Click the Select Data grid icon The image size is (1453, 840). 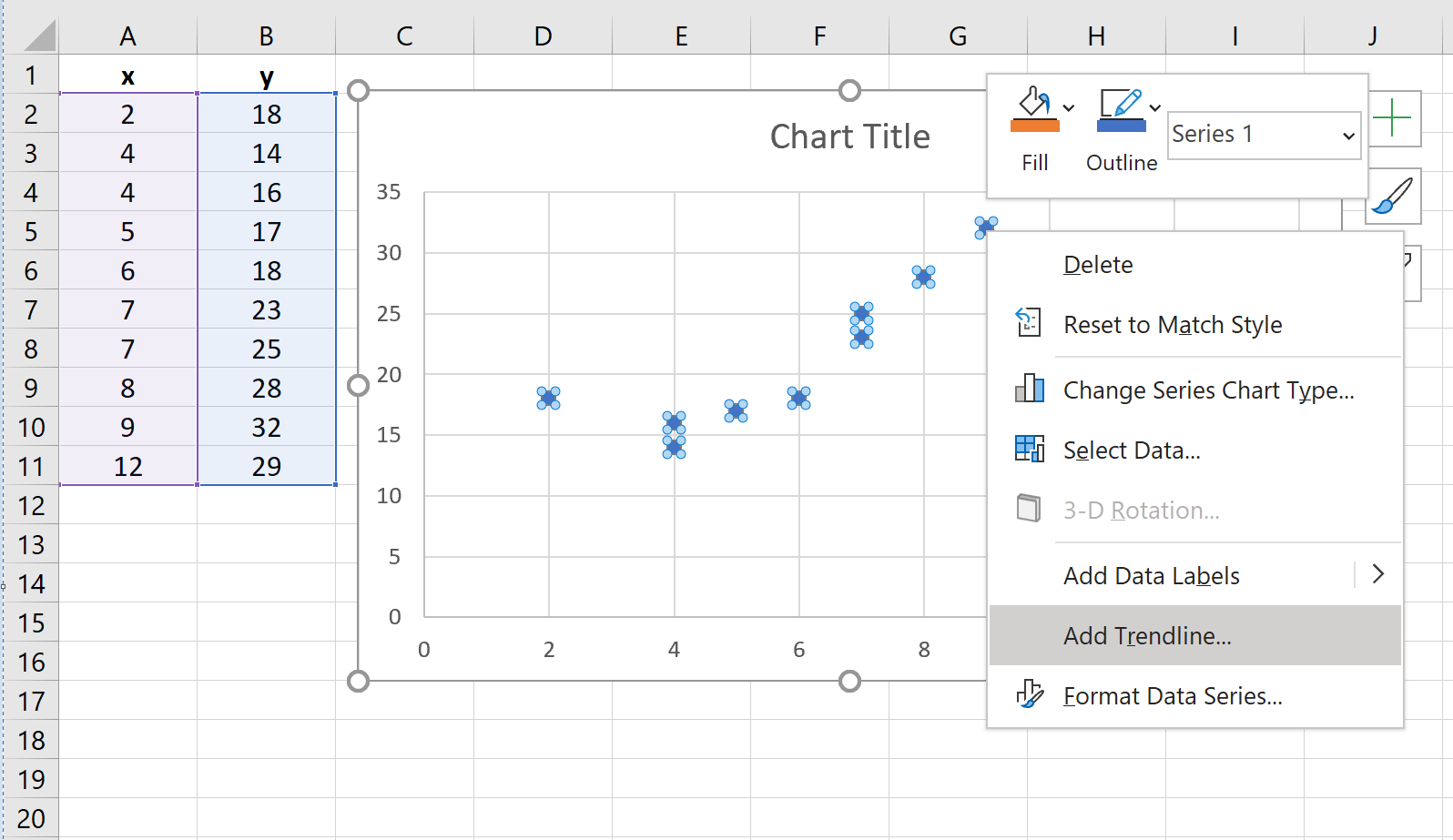pyautogui.click(x=1030, y=448)
